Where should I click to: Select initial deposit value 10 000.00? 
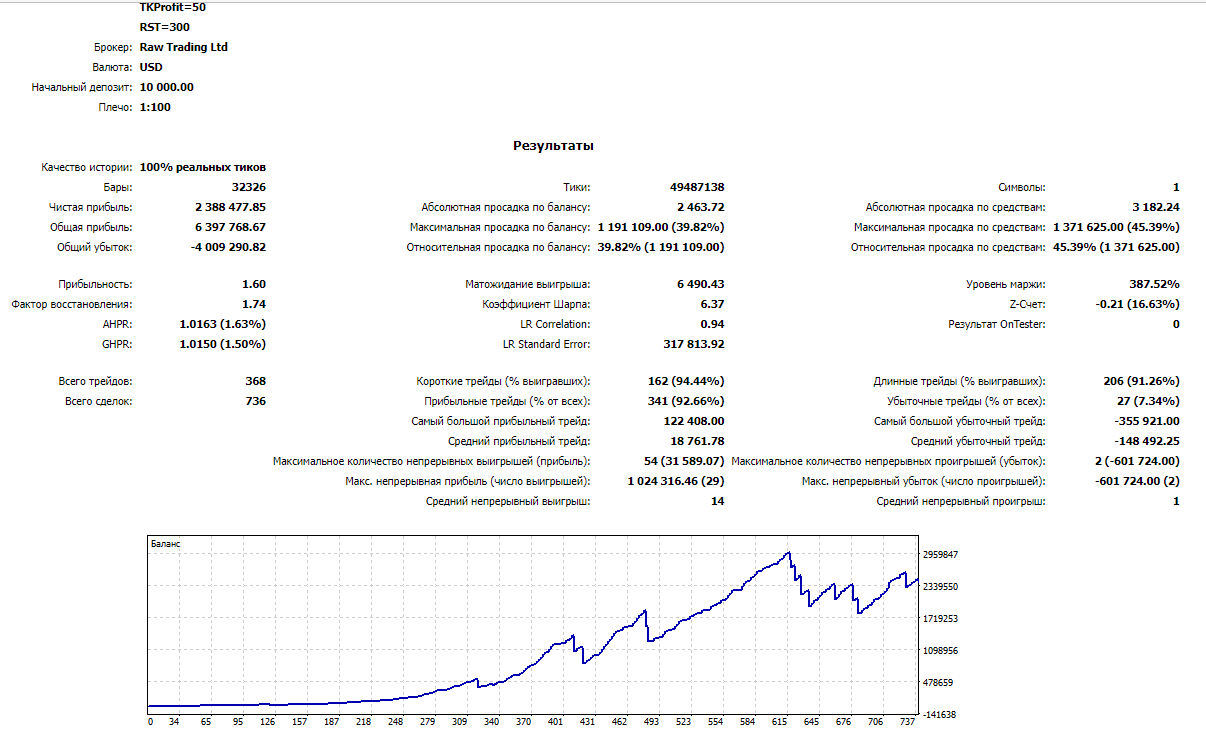(x=167, y=87)
